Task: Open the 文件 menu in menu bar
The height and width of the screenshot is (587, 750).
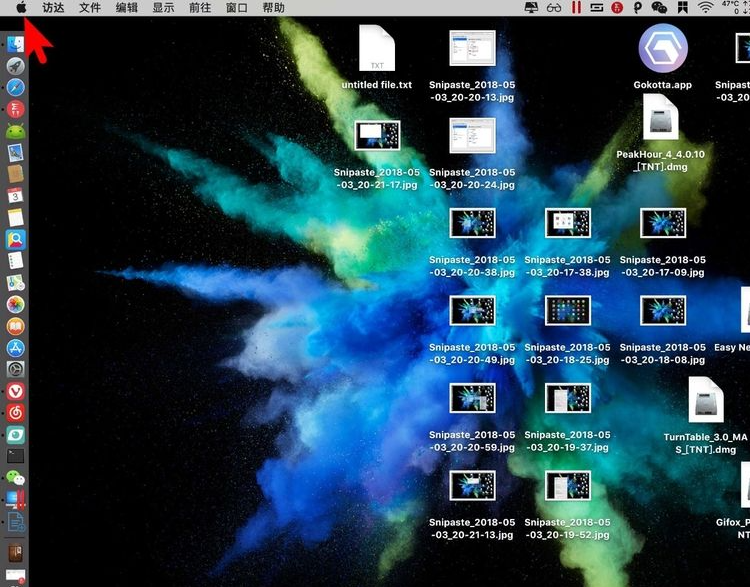Action: coord(90,8)
